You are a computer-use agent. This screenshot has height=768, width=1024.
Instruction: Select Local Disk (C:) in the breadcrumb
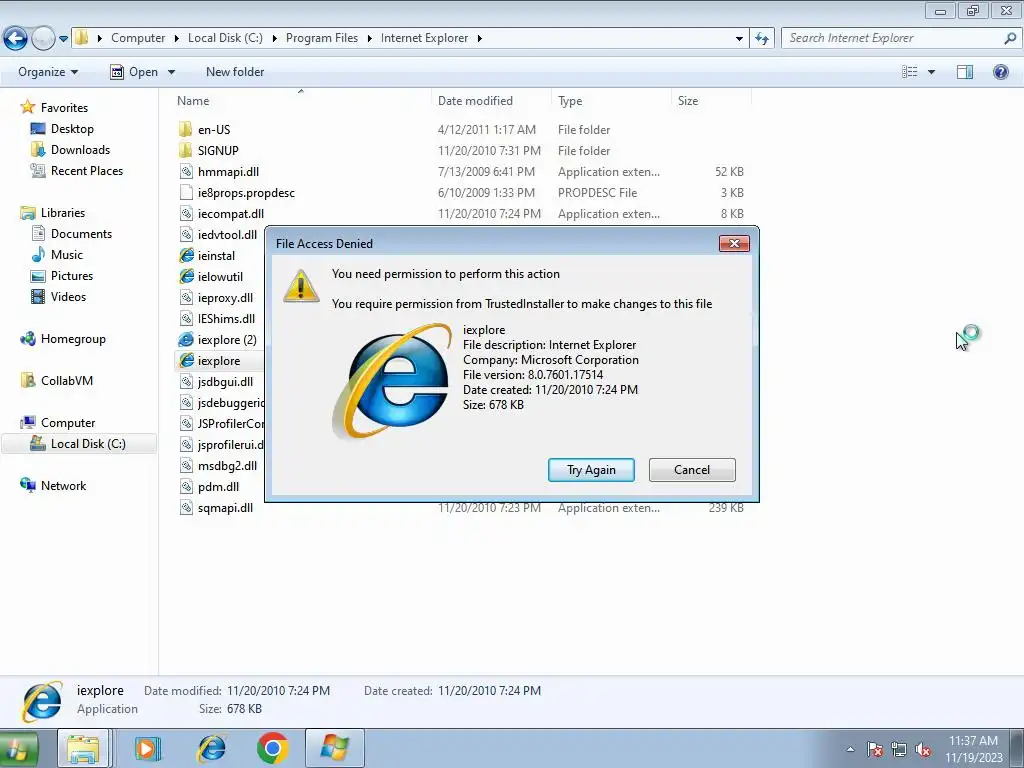tap(225, 38)
